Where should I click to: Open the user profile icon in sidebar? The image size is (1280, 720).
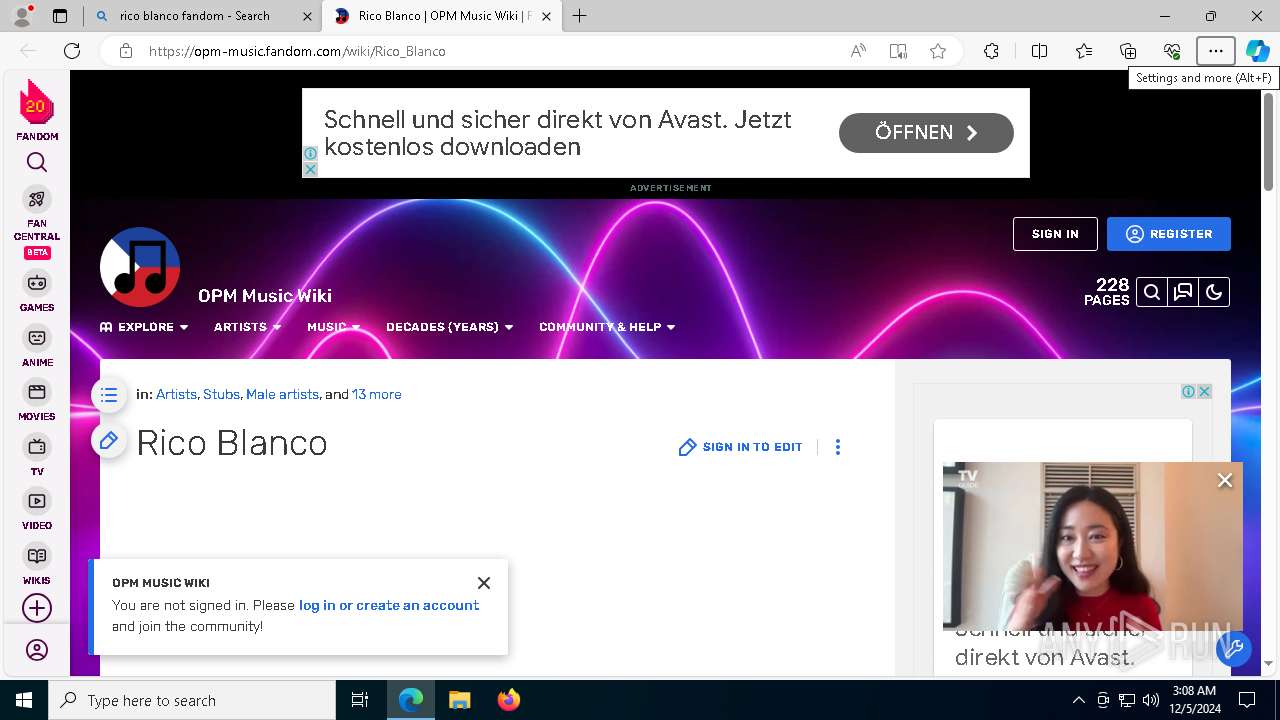point(37,650)
